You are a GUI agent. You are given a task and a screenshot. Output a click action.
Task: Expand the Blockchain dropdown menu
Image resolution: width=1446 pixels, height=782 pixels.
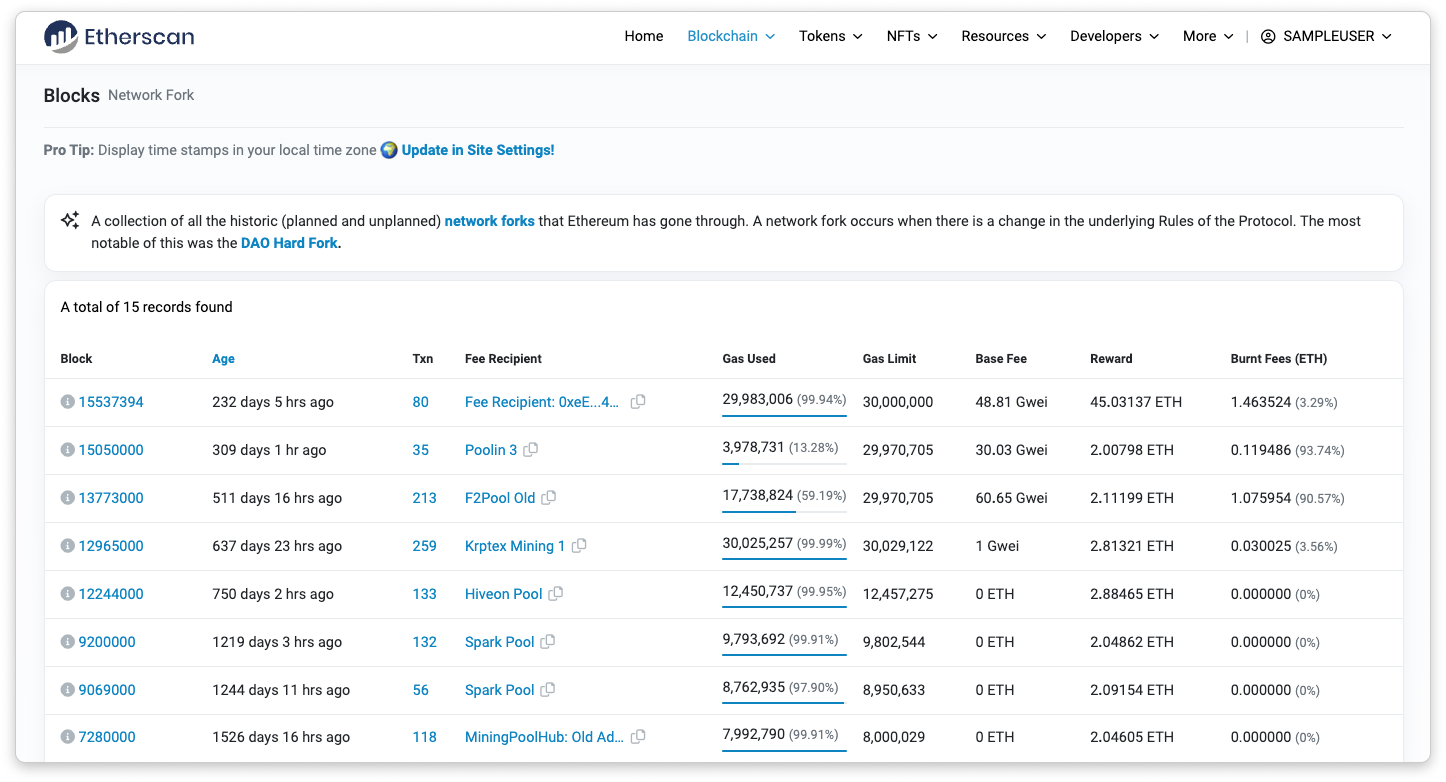[731, 36]
